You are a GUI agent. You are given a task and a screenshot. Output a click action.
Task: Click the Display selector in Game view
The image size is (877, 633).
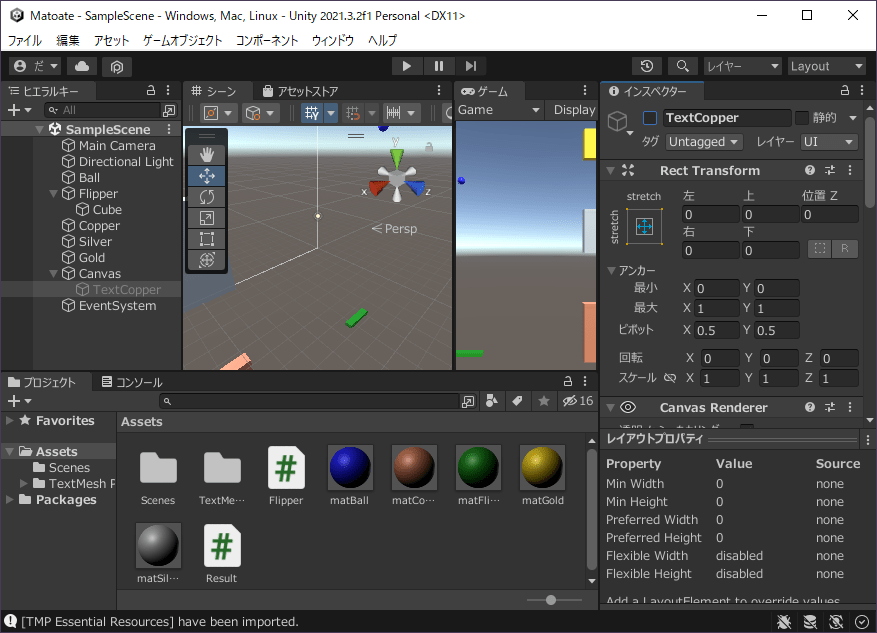coord(572,110)
